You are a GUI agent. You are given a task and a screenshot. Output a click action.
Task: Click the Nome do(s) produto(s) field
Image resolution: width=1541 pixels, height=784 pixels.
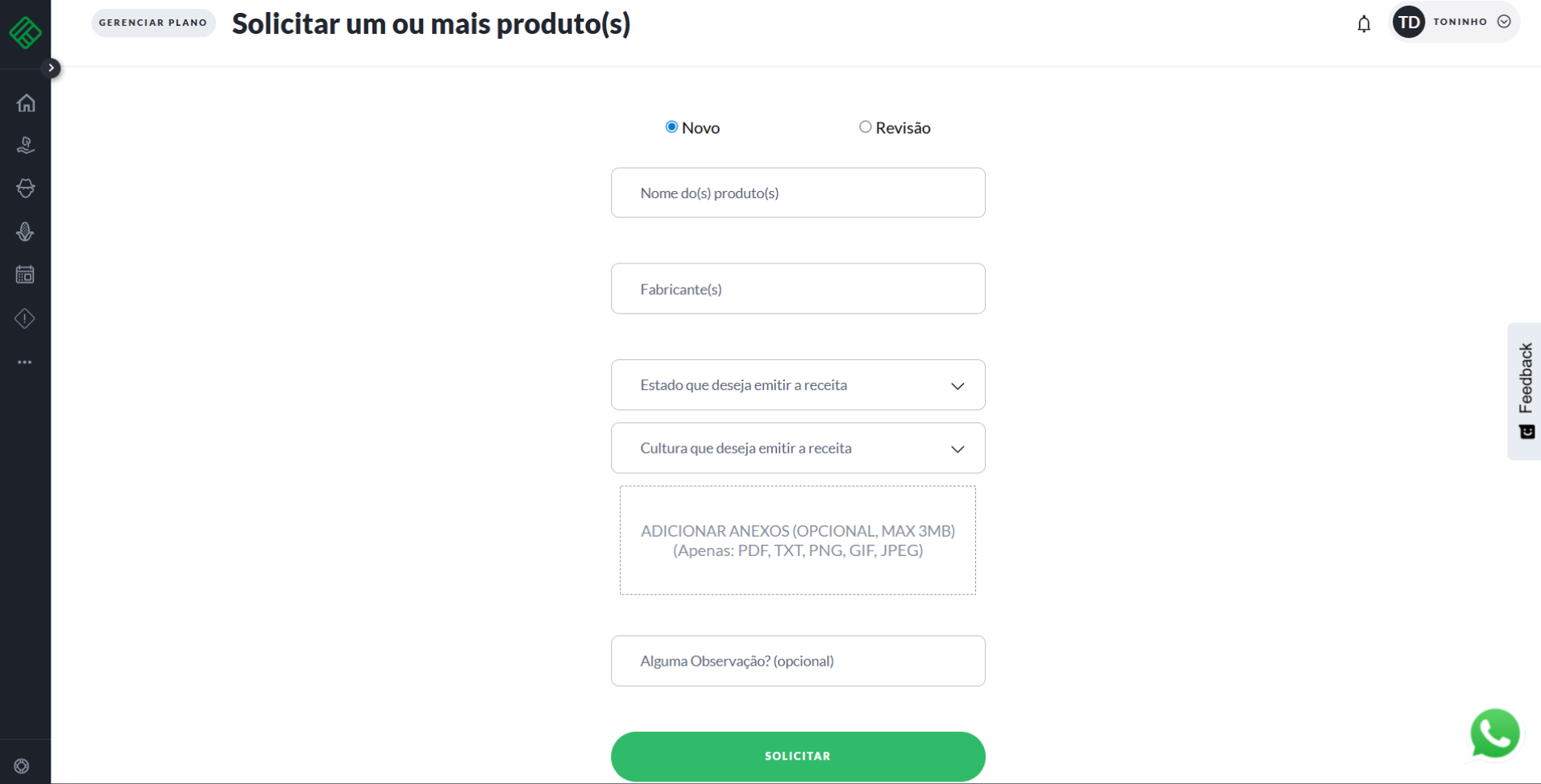click(x=798, y=193)
